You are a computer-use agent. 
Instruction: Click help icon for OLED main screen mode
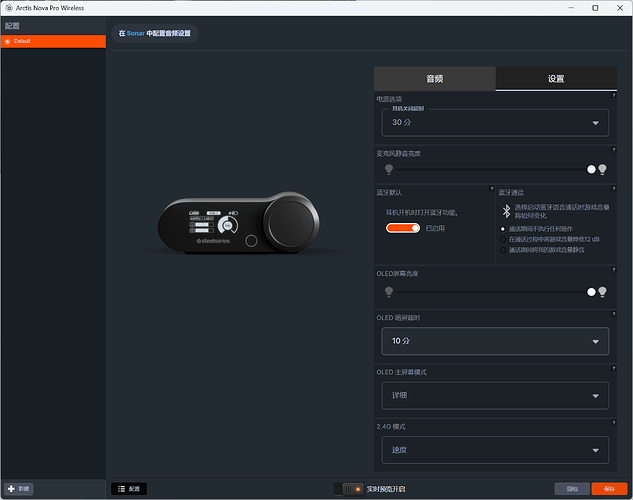coord(614,368)
